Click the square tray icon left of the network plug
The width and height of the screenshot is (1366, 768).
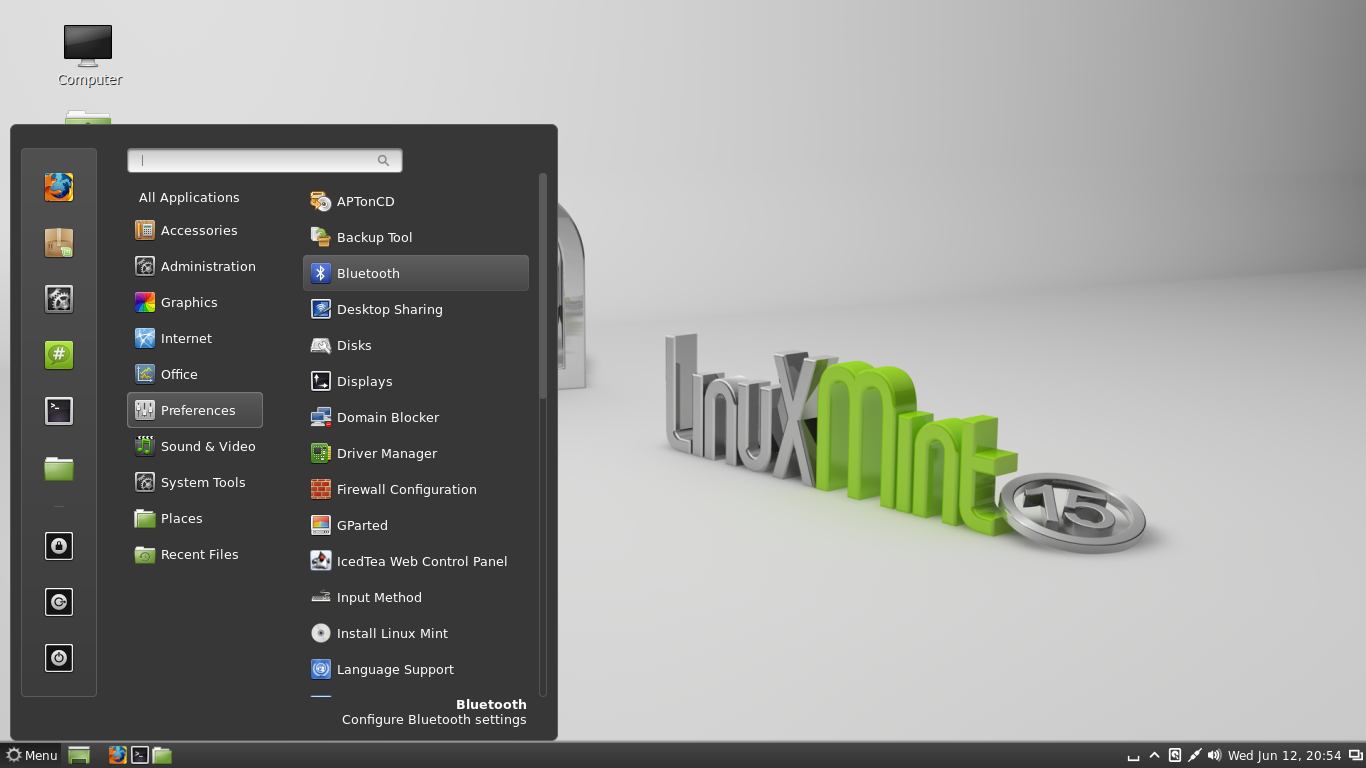coord(1175,755)
